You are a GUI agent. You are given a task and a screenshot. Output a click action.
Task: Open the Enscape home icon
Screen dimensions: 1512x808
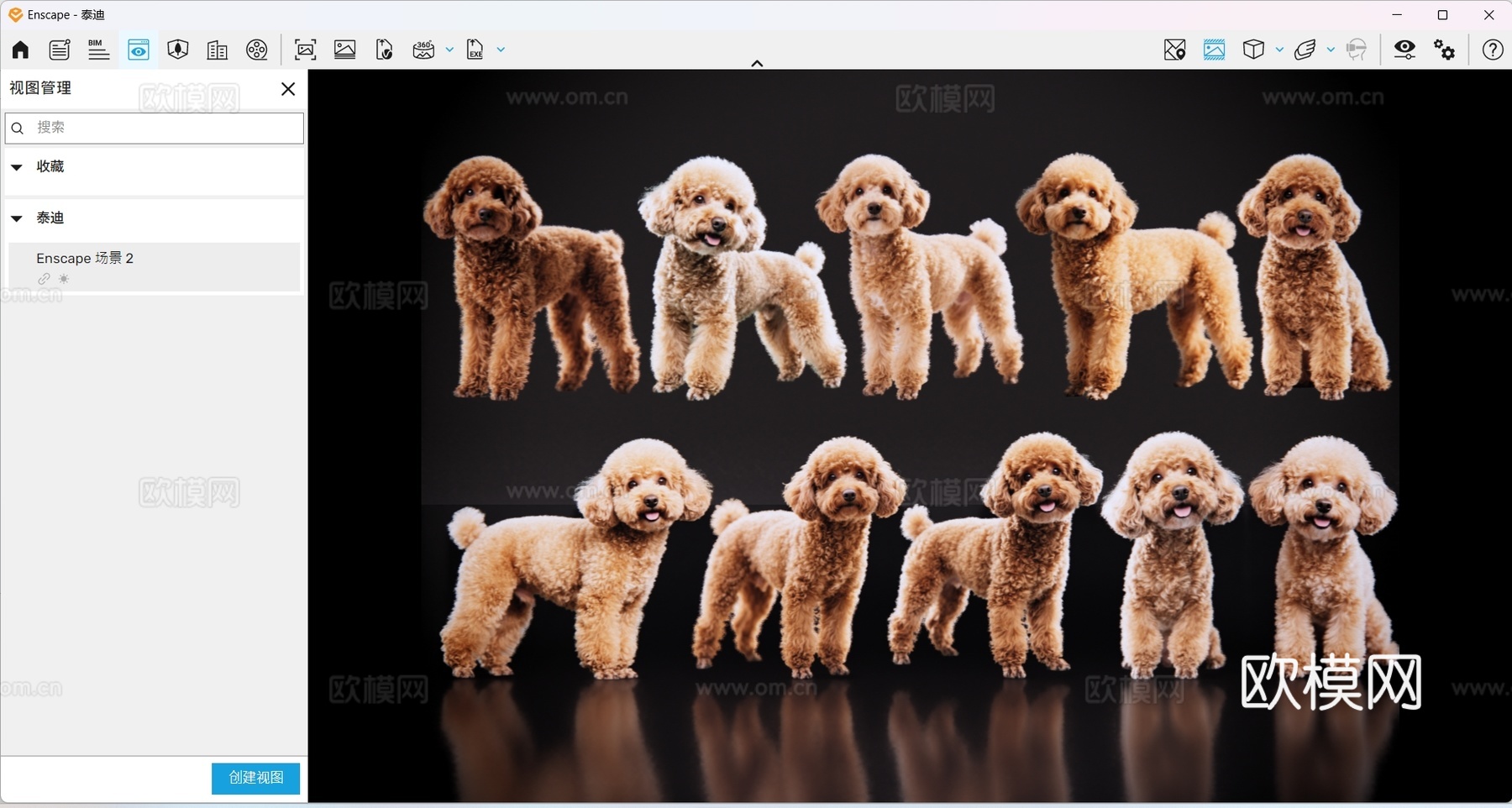20,50
